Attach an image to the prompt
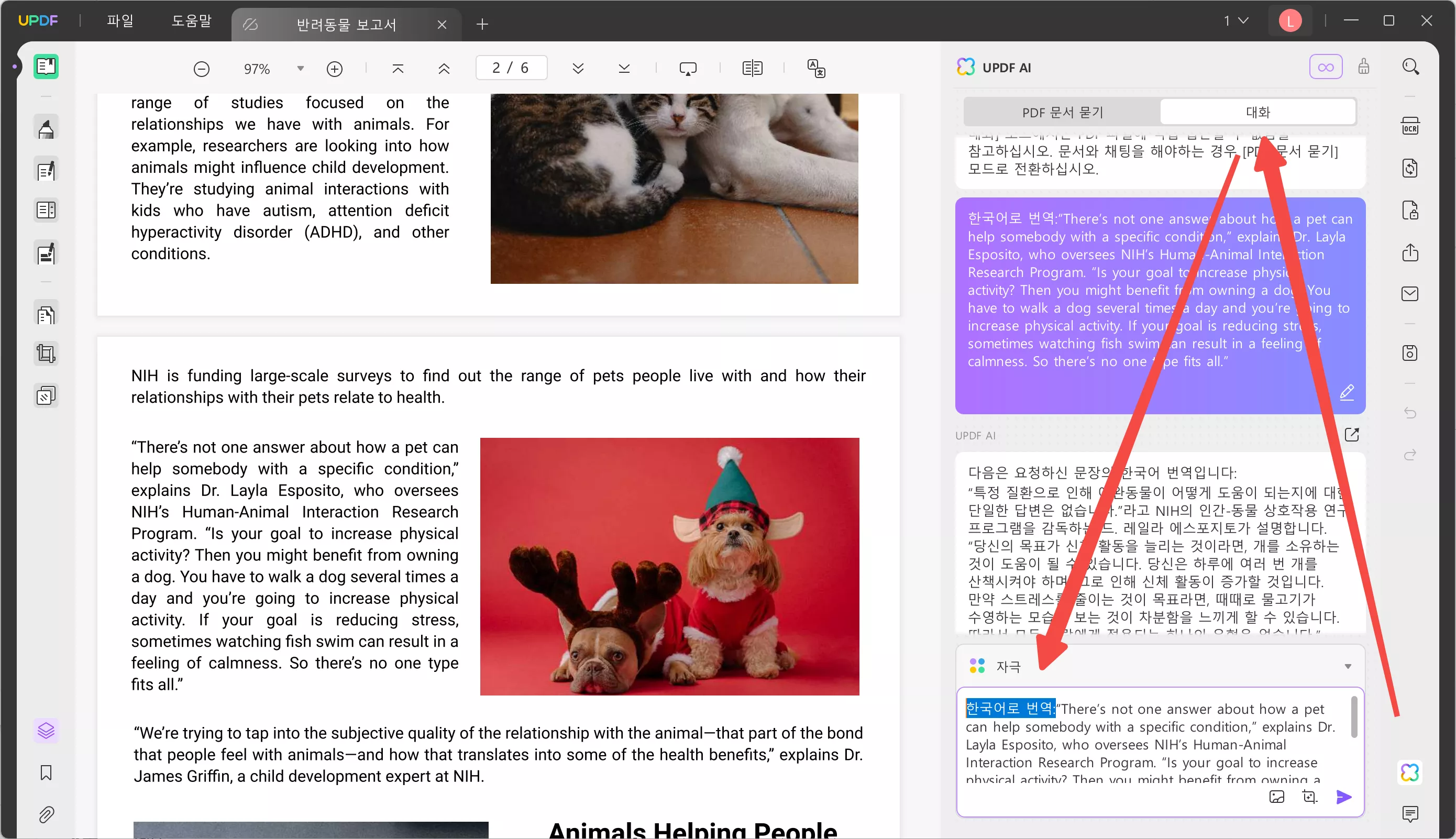1456x839 pixels. click(1277, 797)
